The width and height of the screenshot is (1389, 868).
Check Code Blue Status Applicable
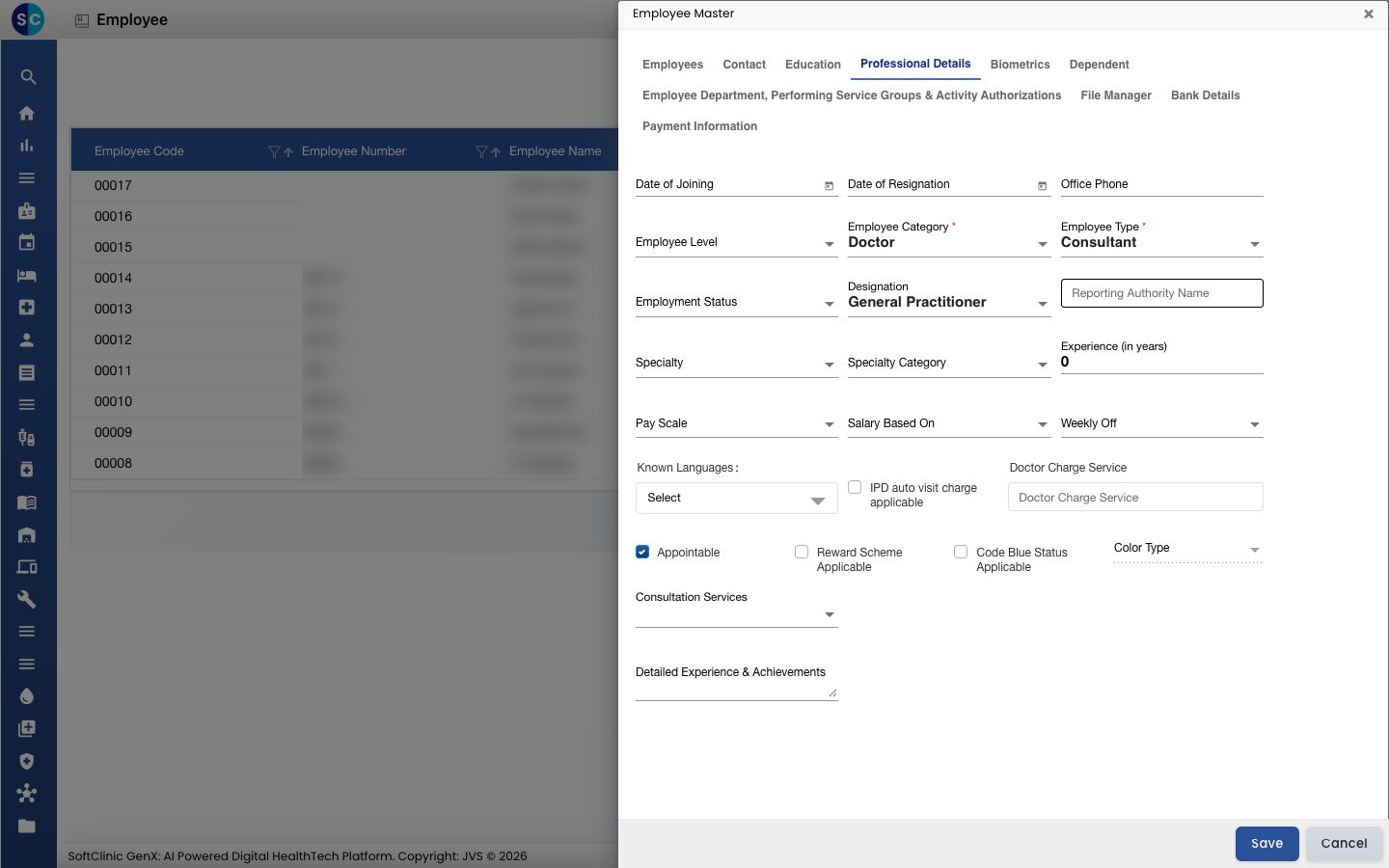[961, 552]
